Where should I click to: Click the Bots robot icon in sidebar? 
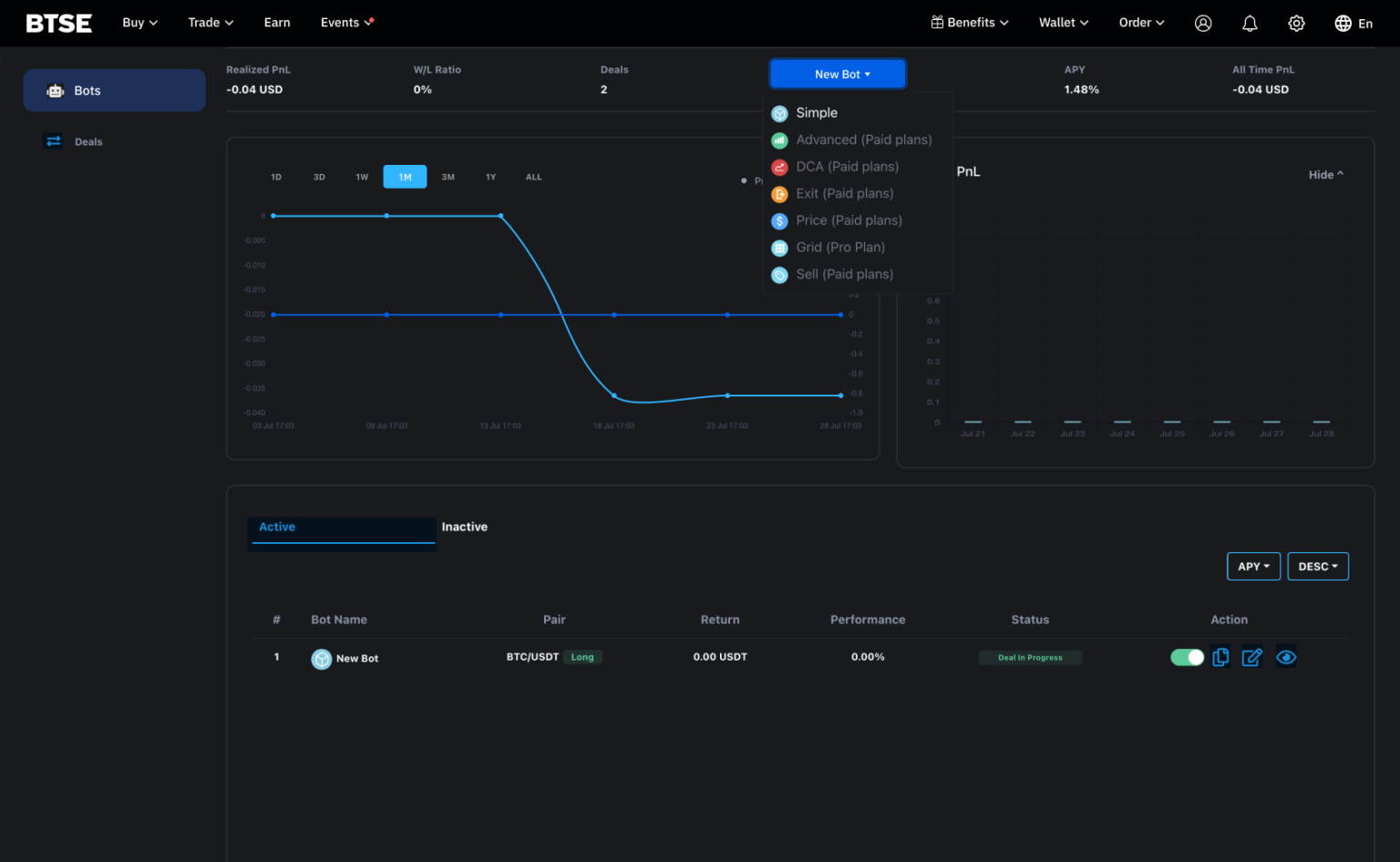(x=56, y=90)
